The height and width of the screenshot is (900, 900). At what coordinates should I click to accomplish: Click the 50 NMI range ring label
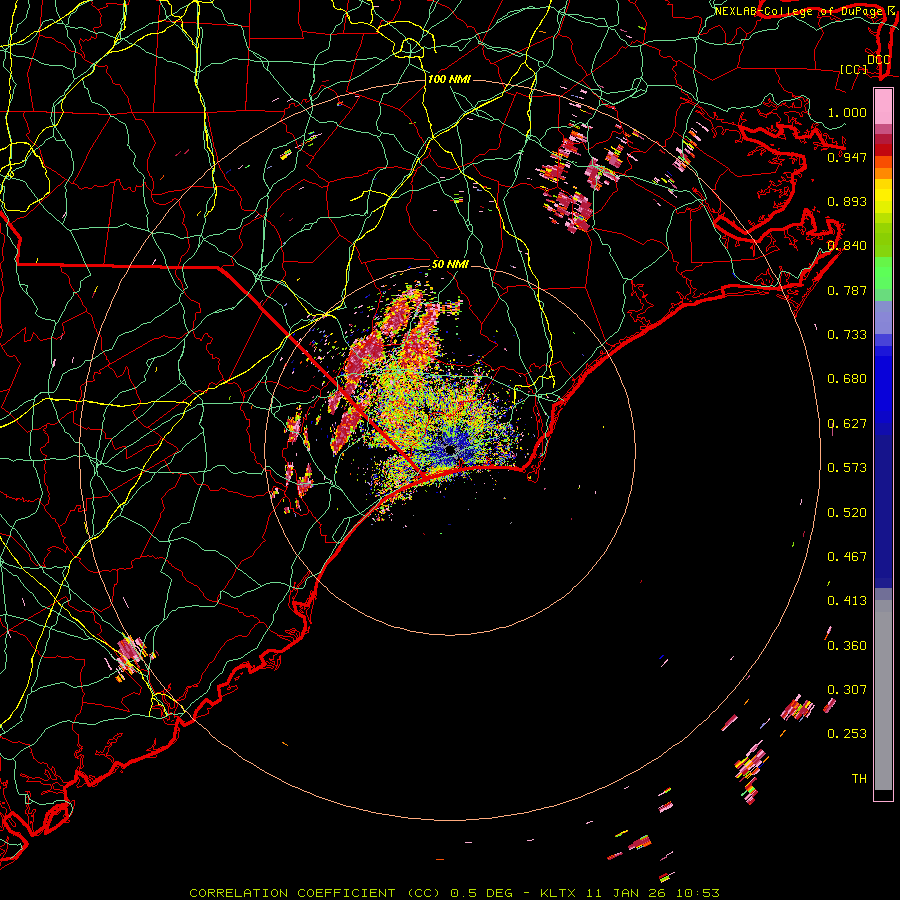tap(450, 264)
